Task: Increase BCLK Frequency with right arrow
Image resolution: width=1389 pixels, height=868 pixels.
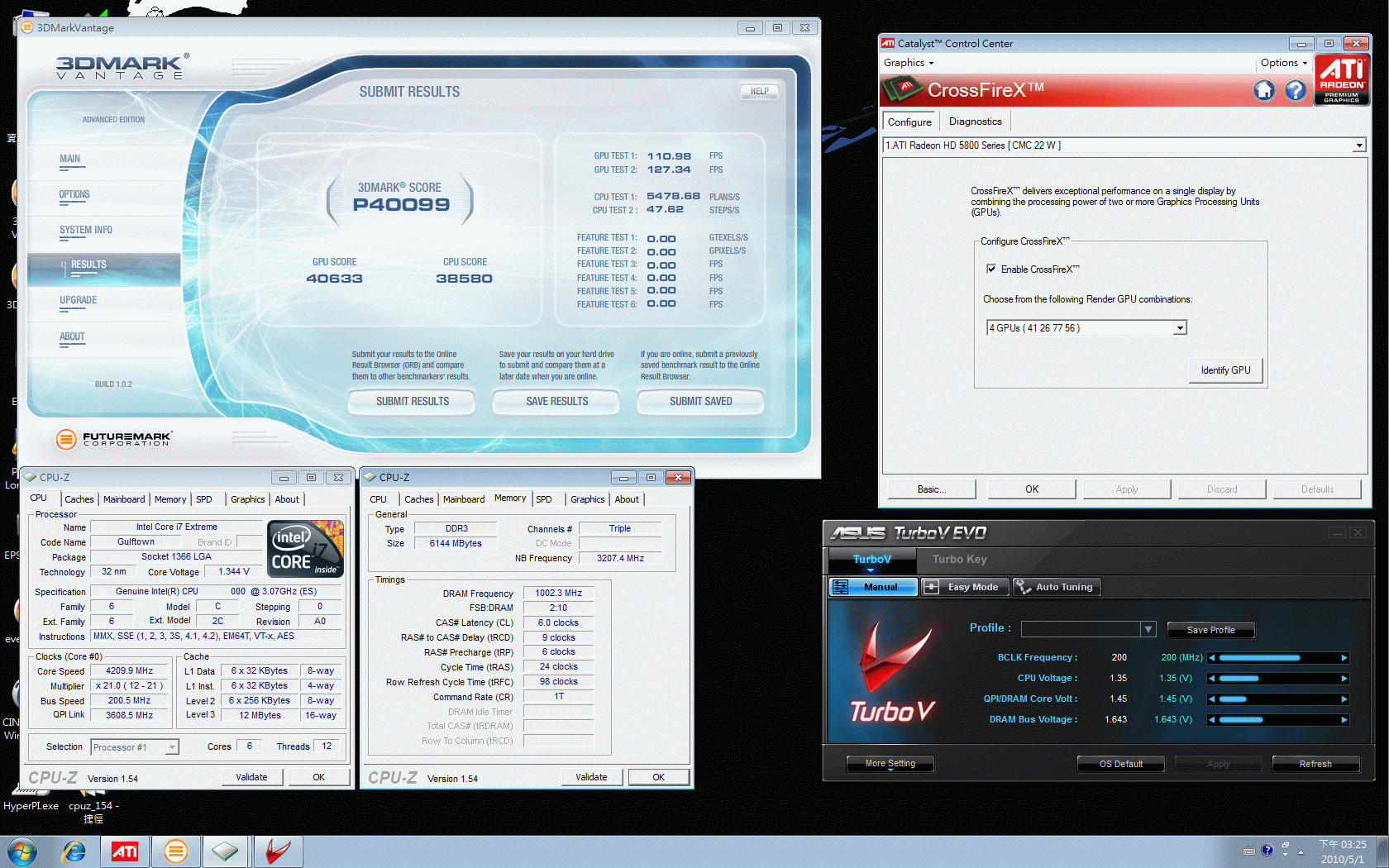Action: [x=1344, y=658]
